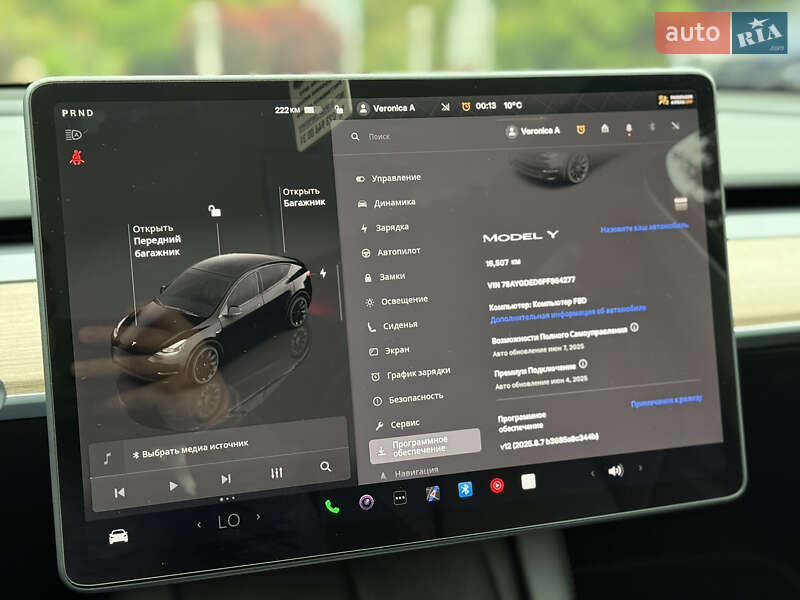
Task: Open the red media player app
Action: coord(497,485)
